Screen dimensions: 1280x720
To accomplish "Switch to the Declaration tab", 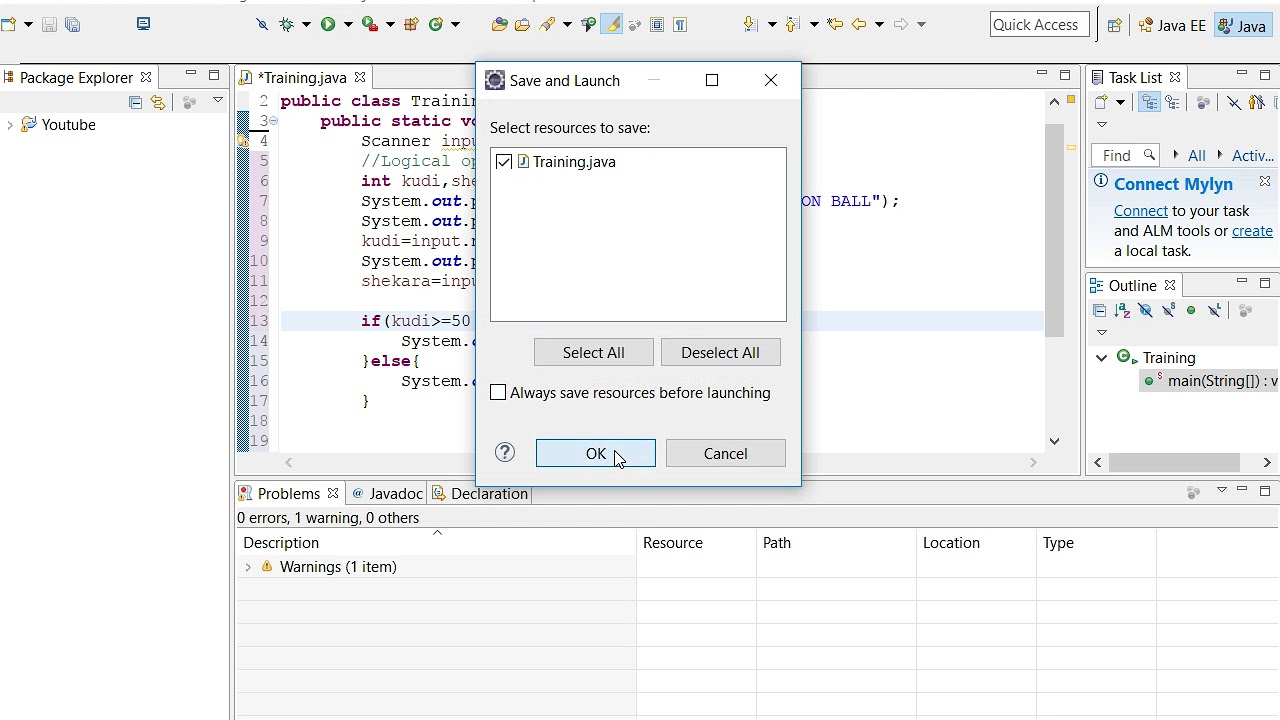I will 480,494.
